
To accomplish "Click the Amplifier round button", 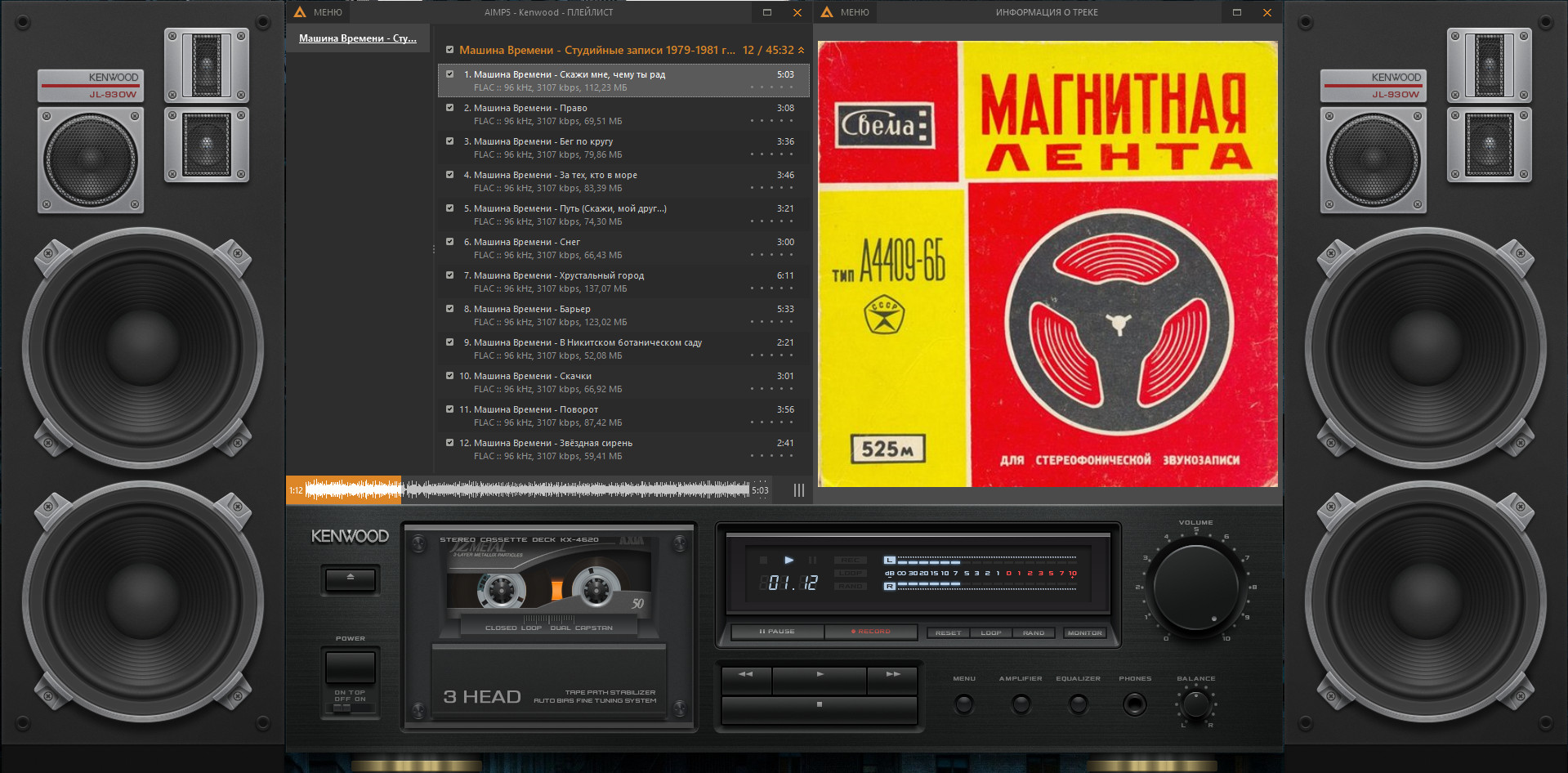I will pos(1021,703).
